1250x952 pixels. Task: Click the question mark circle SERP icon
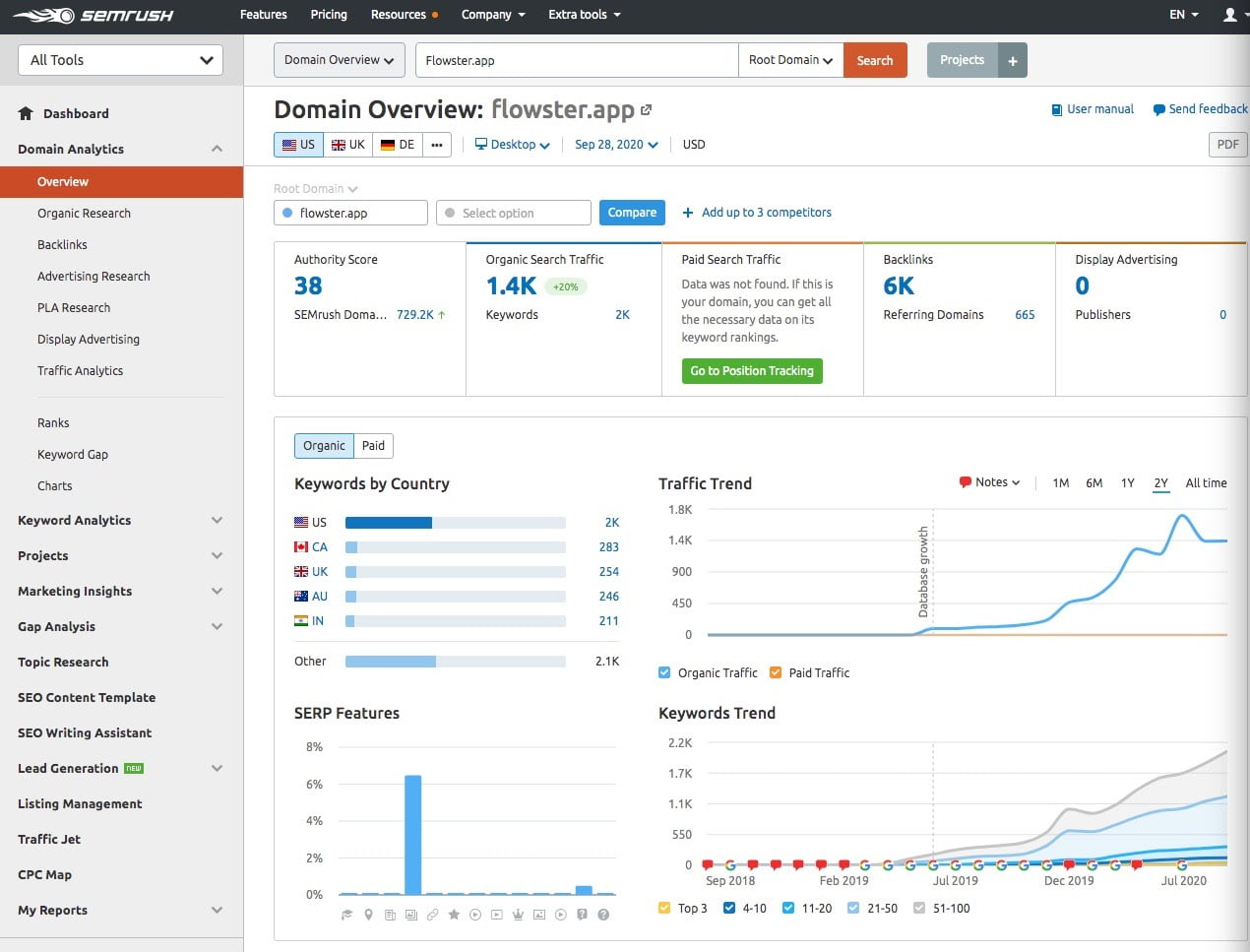click(603, 915)
